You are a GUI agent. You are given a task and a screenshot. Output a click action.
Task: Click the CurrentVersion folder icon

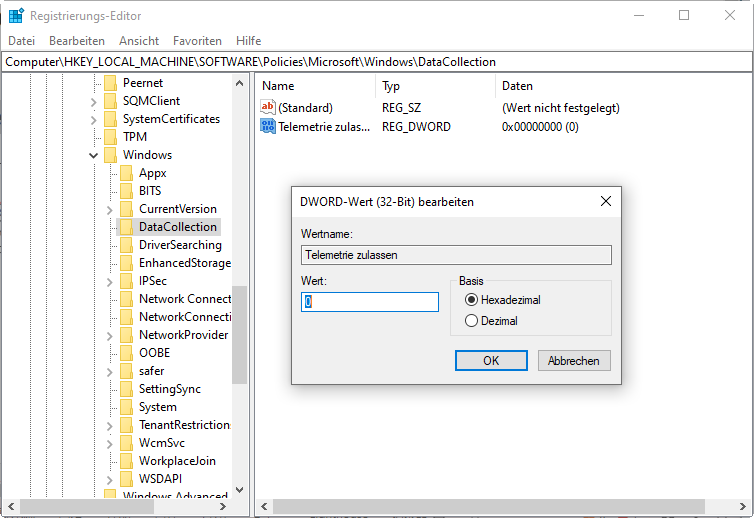click(x=126, y=209)
